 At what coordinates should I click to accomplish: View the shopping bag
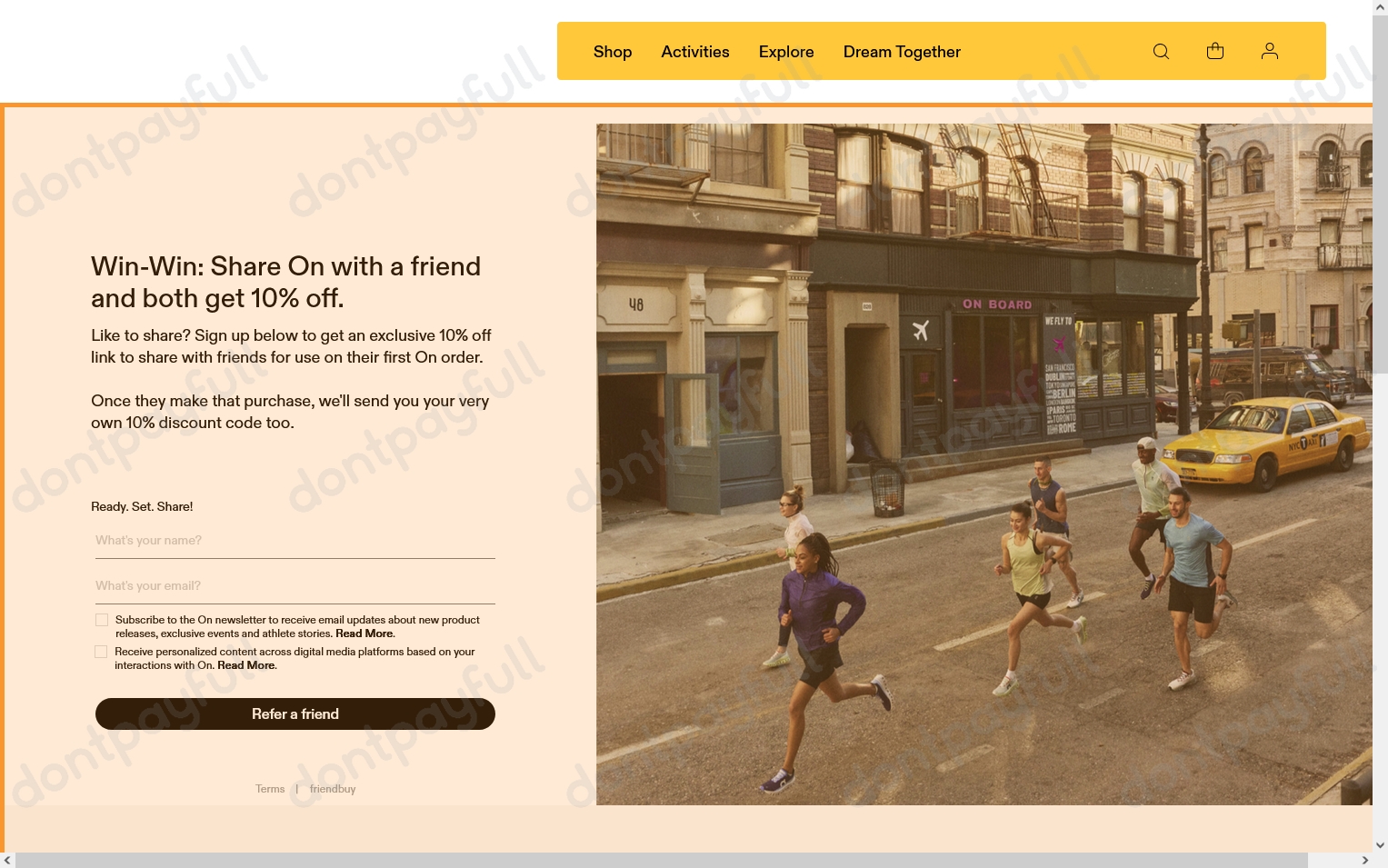(1215, 51)
